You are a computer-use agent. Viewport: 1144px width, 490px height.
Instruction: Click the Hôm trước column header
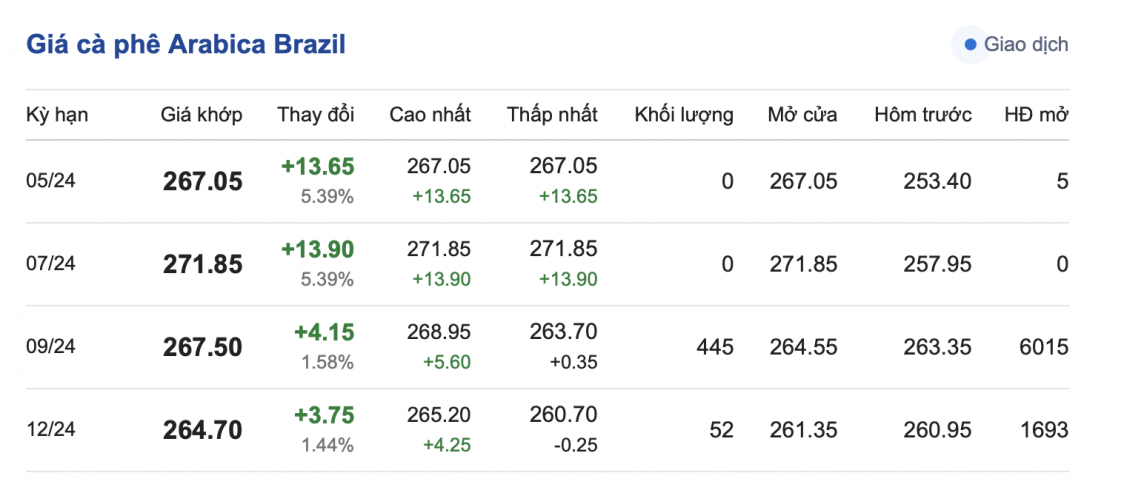click(x=922, y=115)
